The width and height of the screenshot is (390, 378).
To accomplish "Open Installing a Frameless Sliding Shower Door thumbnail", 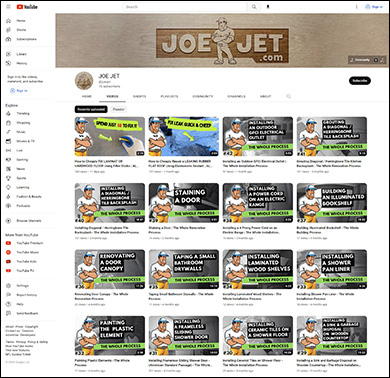I will [184, 335].
